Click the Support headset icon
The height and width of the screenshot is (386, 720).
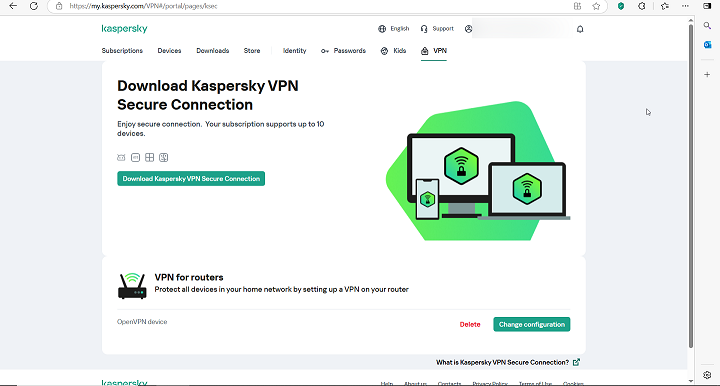pyautogui.click(x=424, y=29)
